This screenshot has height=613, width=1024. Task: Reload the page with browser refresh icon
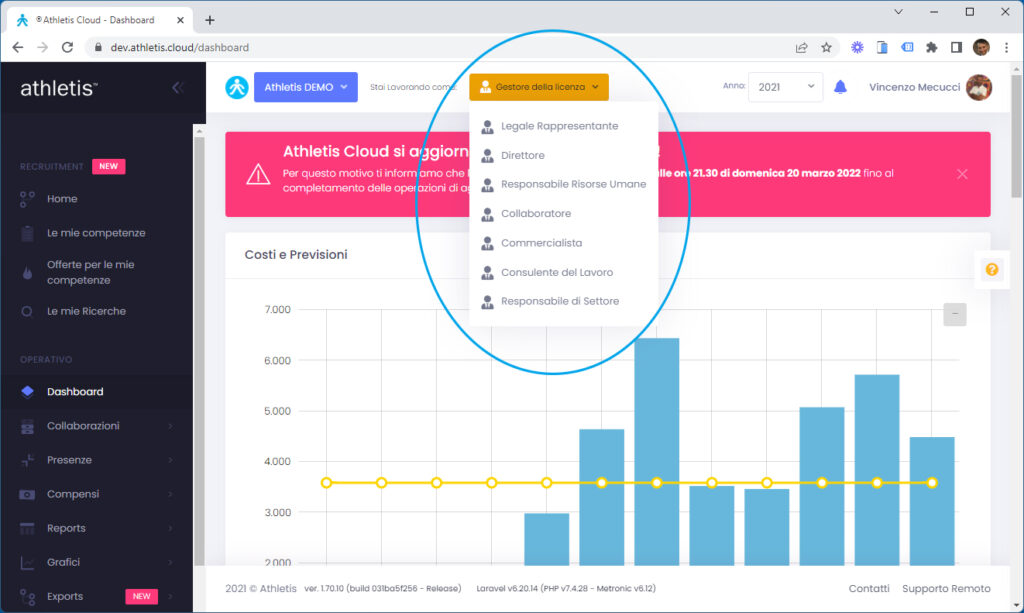tap(67, 47)
